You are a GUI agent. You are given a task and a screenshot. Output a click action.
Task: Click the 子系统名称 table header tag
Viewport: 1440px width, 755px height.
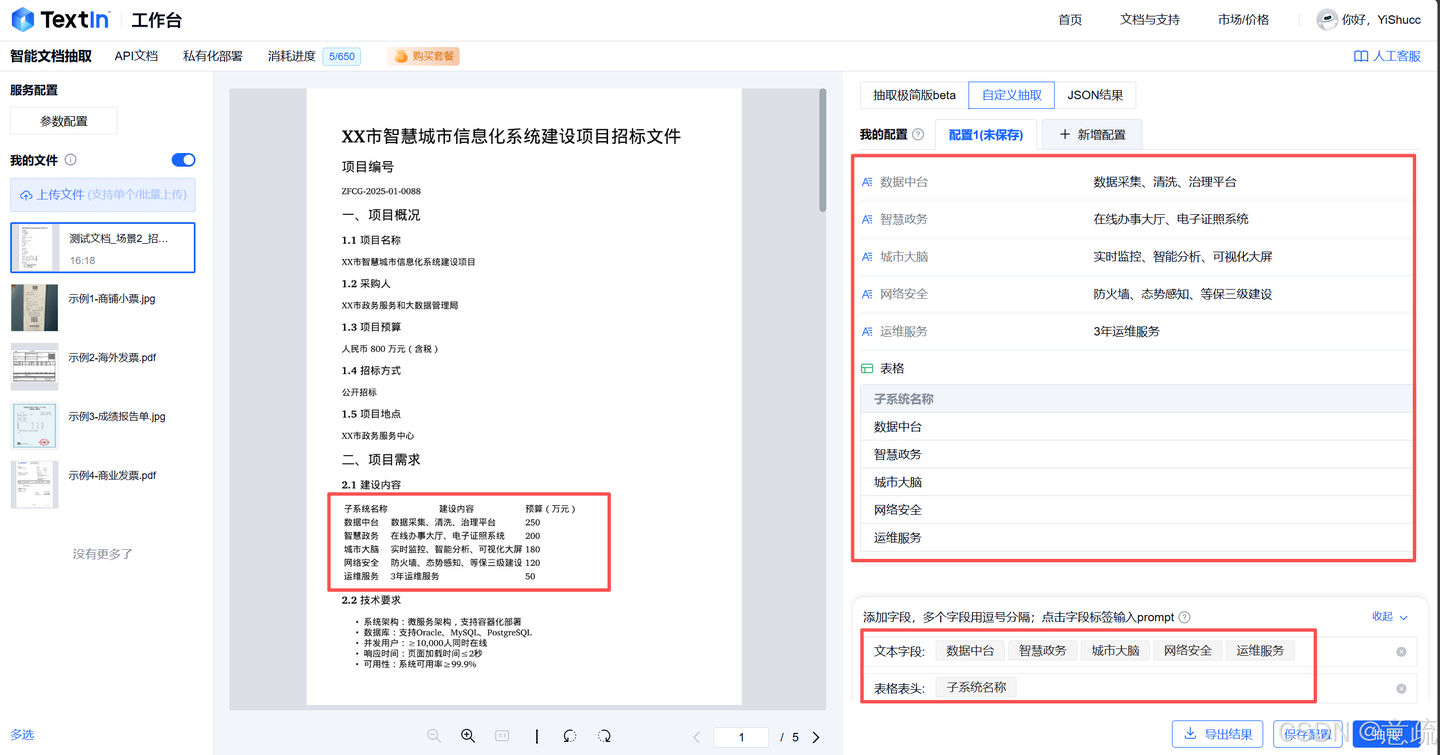click(x=976, y=688)
